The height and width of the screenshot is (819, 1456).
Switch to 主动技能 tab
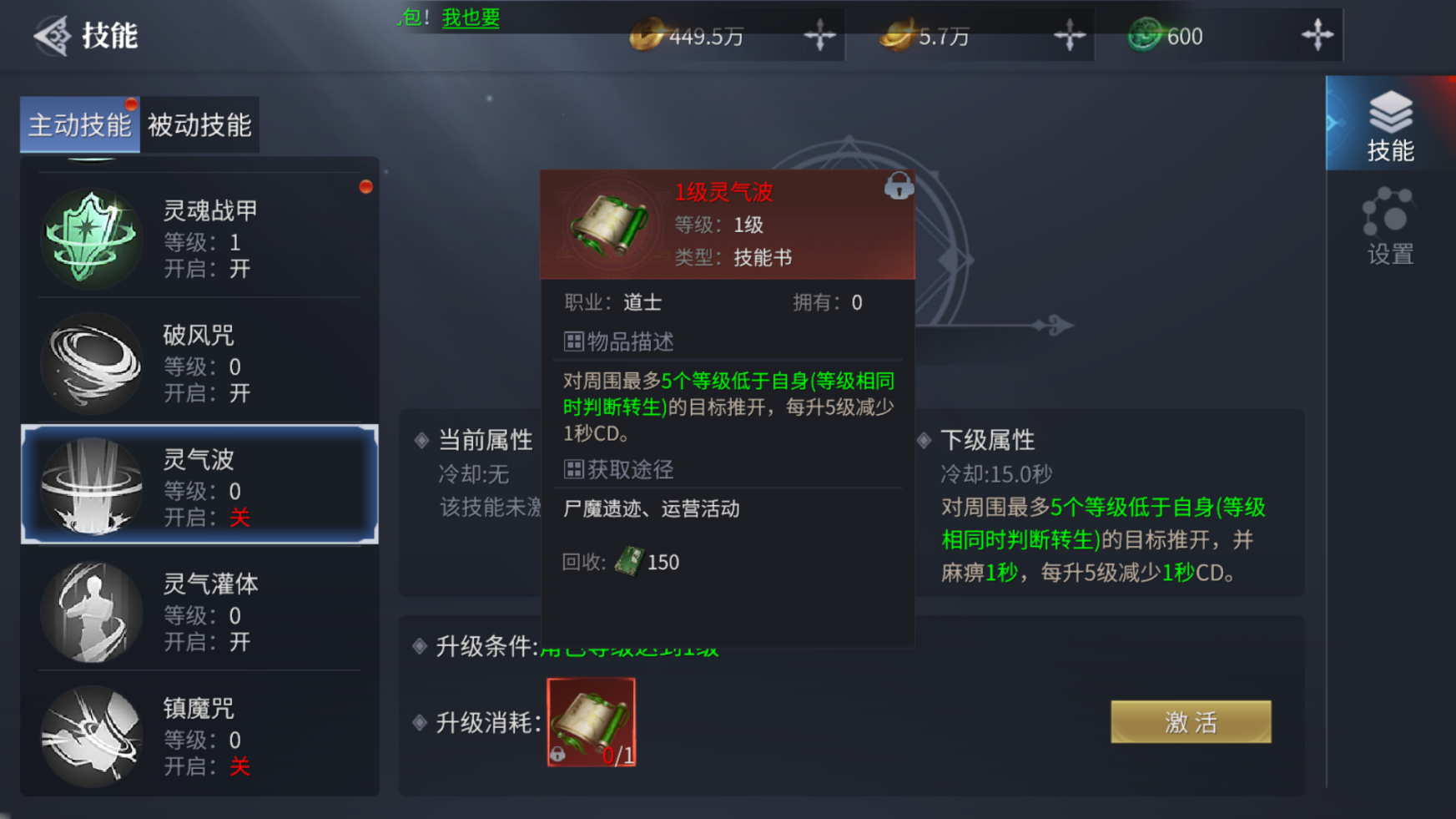point(80,125)
